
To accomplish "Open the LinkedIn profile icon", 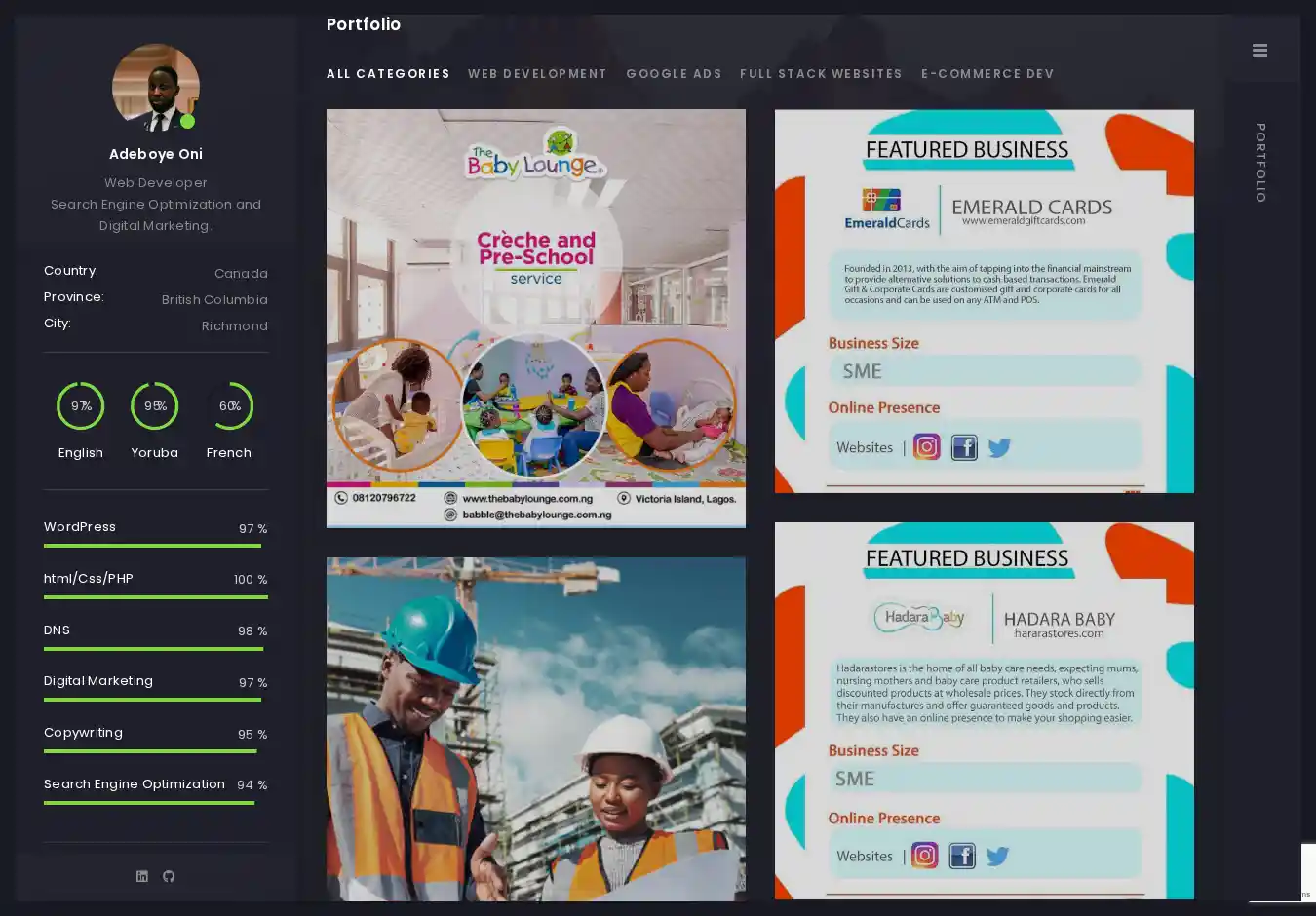I will (142, 876).
